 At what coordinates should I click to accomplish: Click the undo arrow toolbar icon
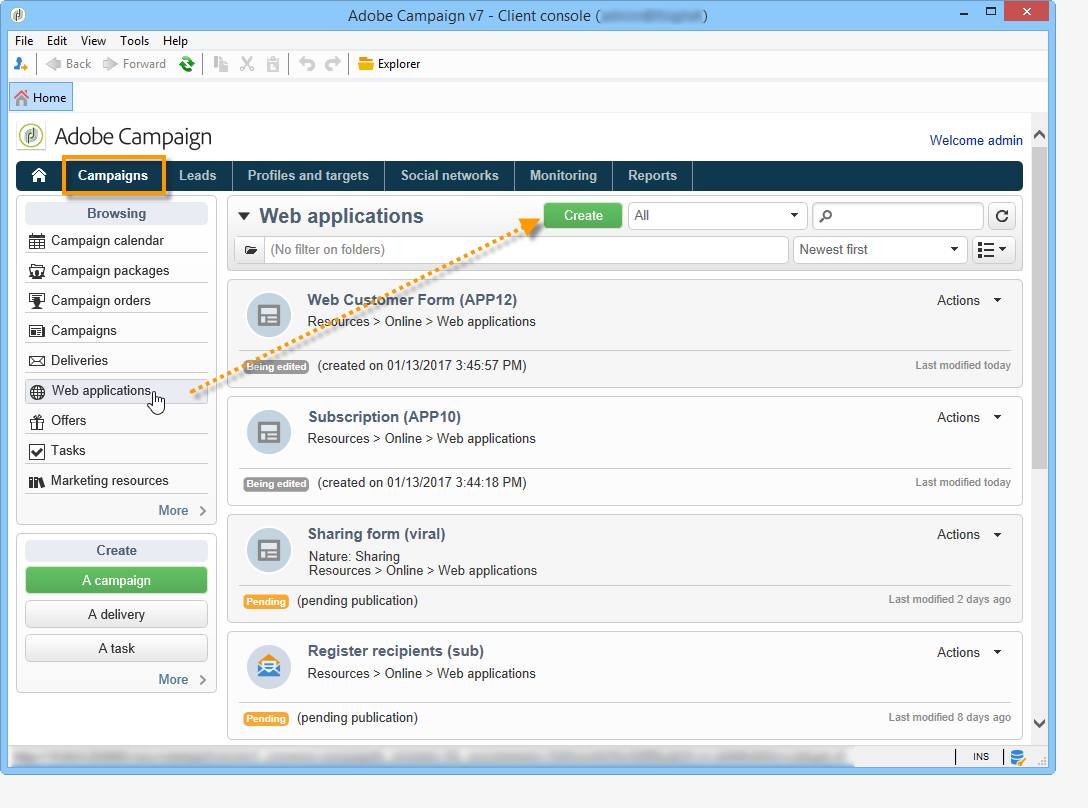tap(307, 64)
